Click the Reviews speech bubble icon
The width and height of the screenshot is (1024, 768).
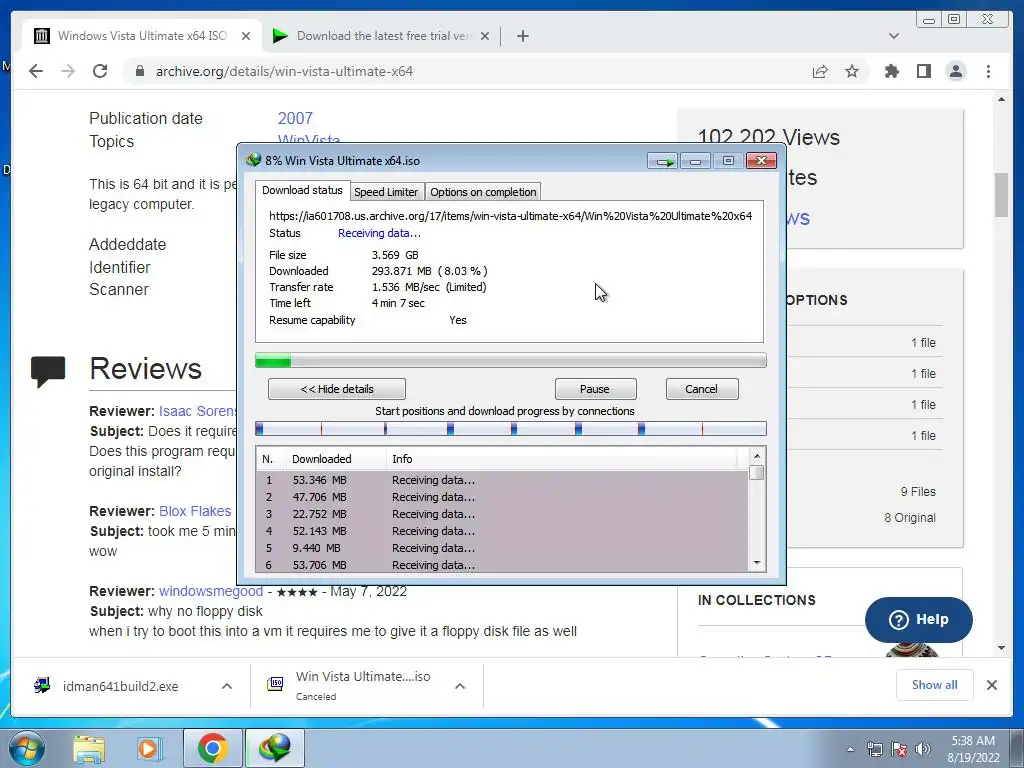pyautogui.click(x=48, y=371)
